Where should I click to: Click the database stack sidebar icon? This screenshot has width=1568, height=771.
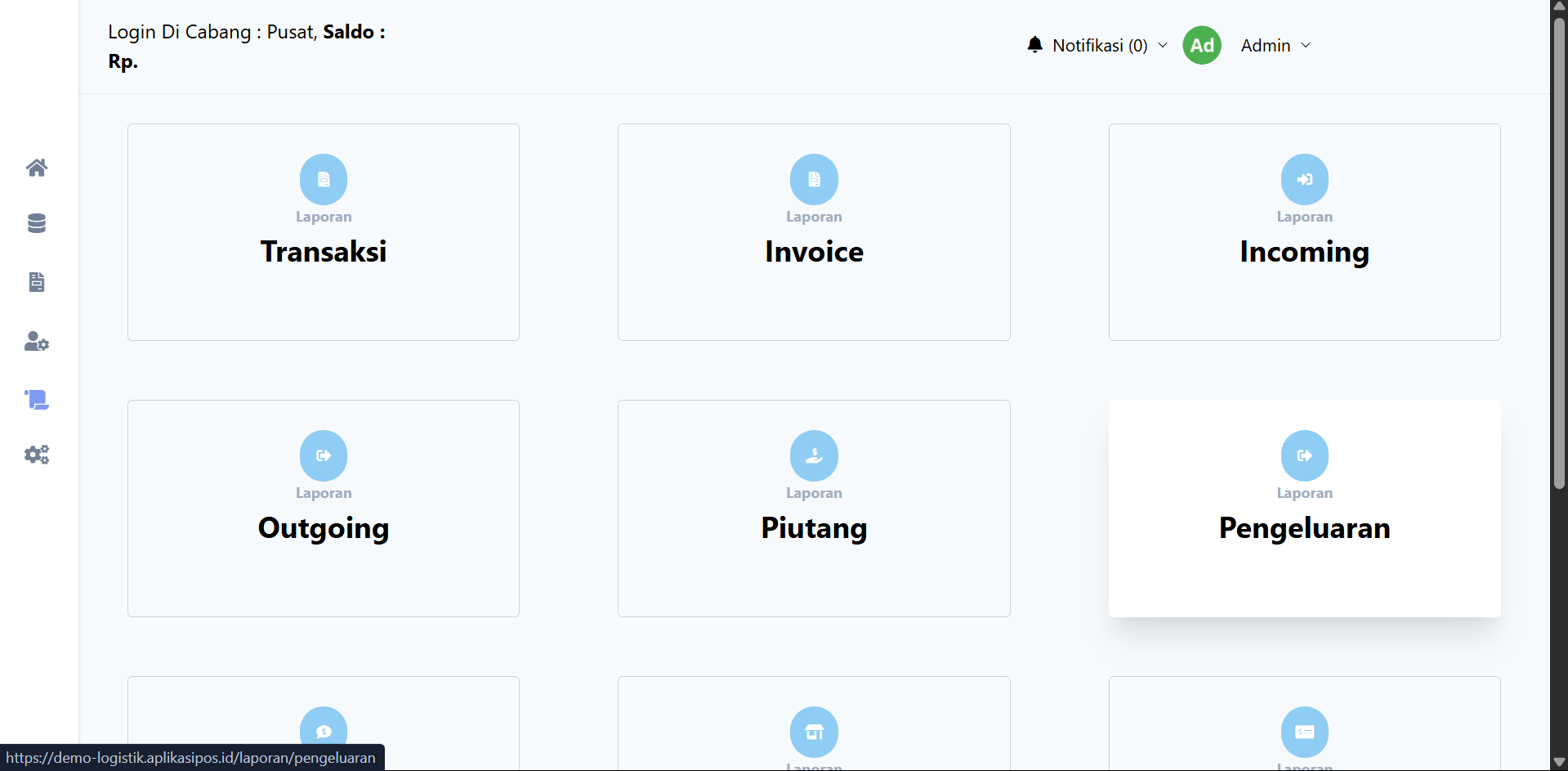pyautogui.click(x=37, y=223)
